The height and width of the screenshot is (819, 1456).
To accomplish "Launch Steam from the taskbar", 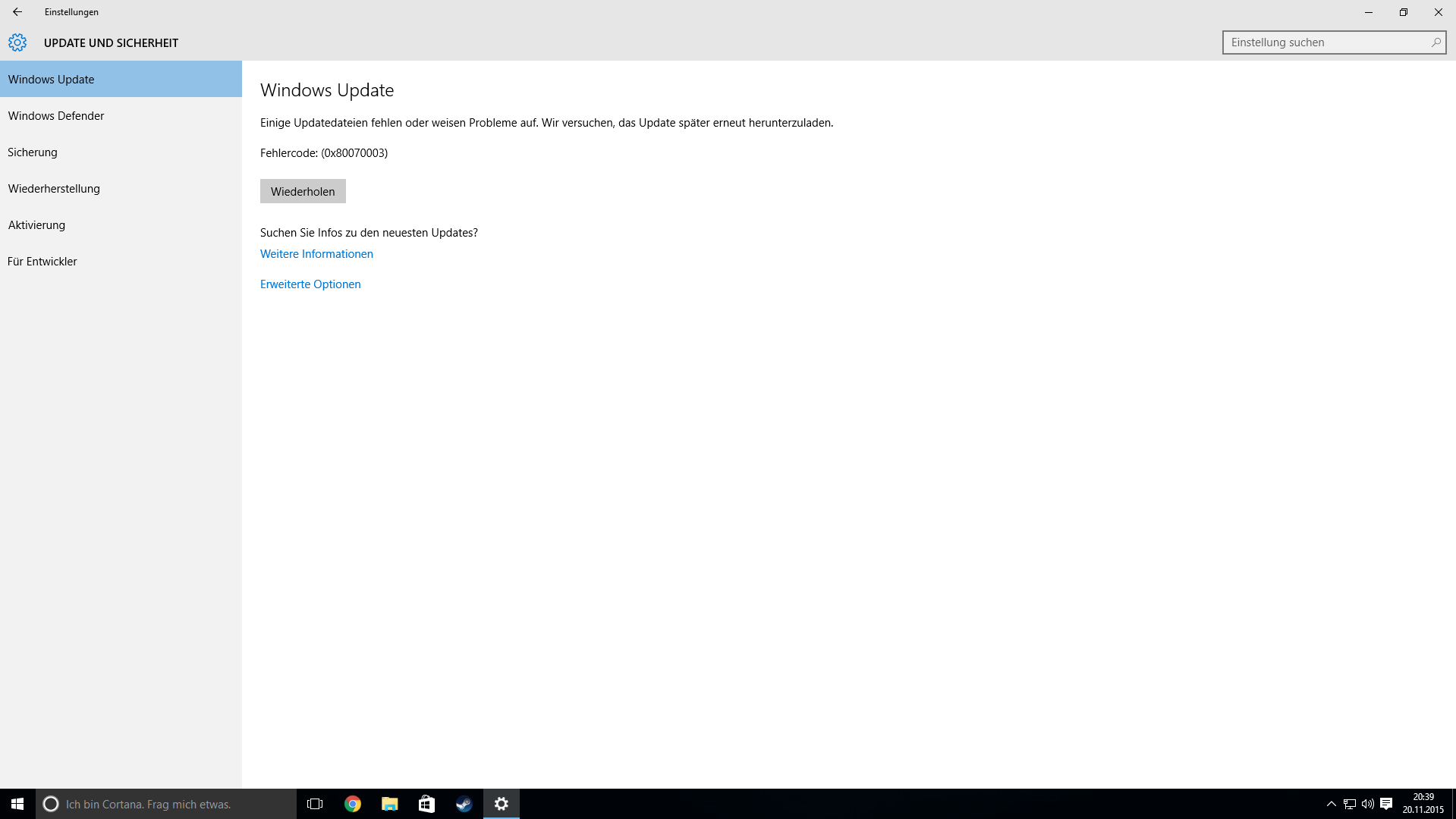I will click(x=464, y=804).
